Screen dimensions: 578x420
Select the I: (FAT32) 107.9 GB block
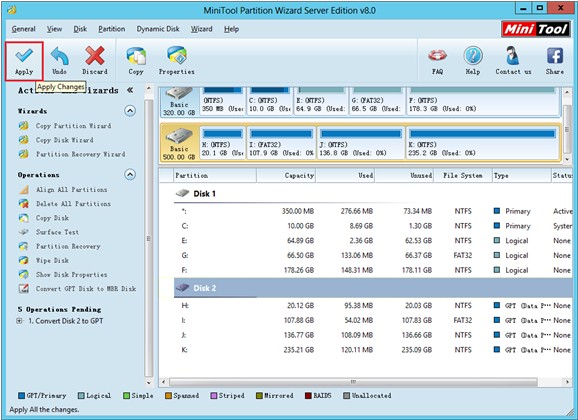pyautogui.click(x=281, y=143)
